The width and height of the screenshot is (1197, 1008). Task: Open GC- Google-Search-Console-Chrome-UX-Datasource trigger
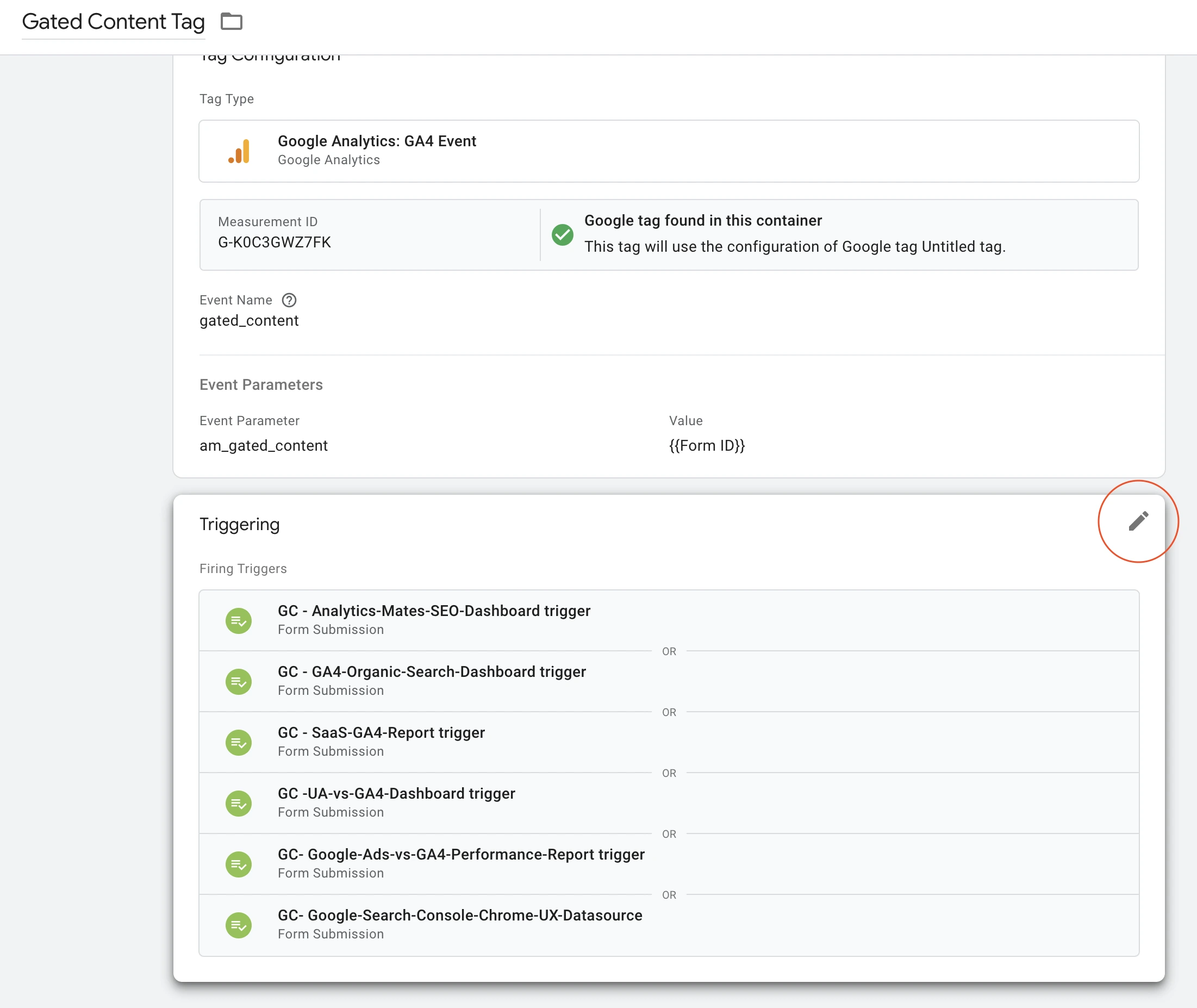[669, 925]
